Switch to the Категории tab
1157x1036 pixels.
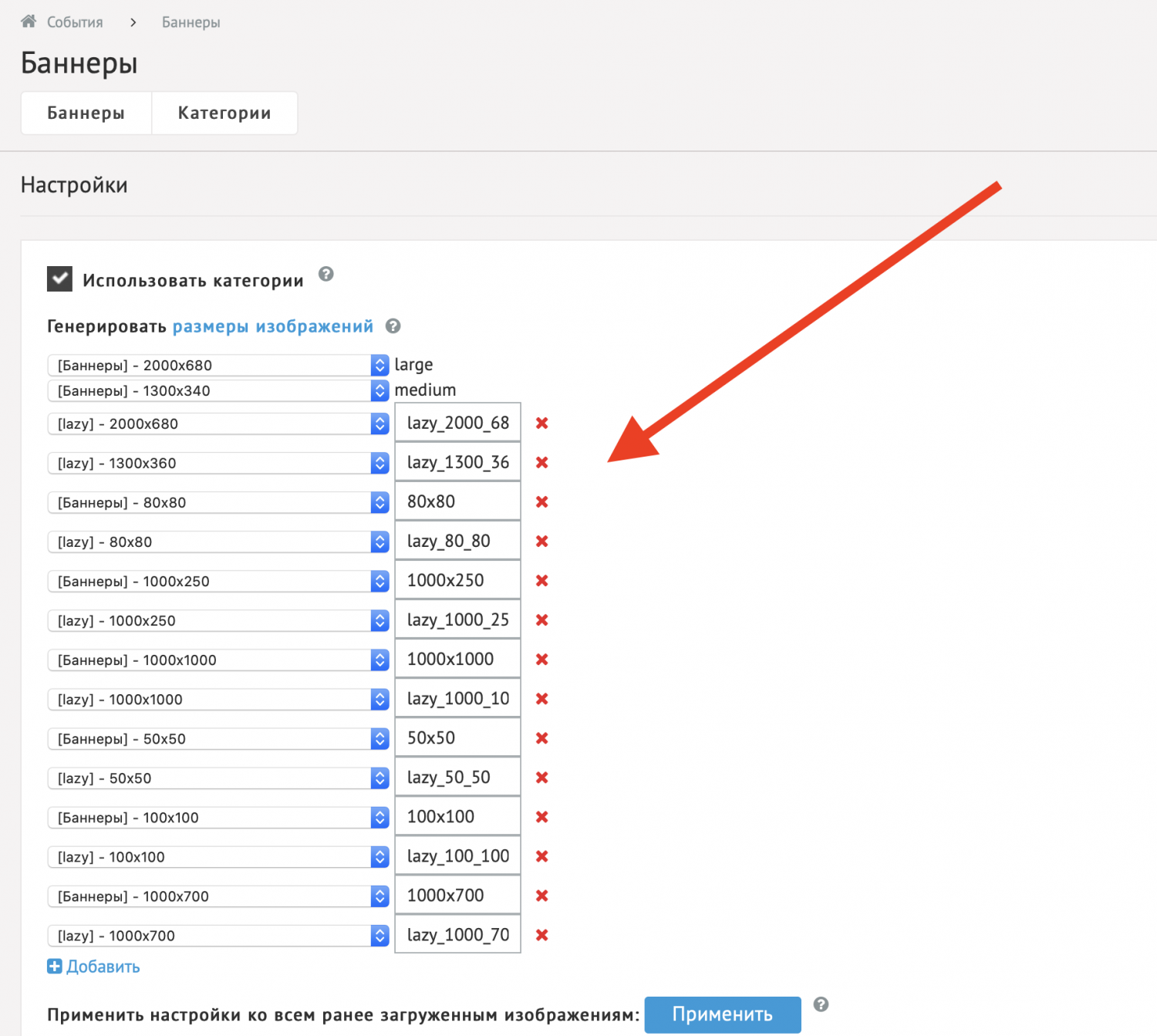[x=224, y=113]
